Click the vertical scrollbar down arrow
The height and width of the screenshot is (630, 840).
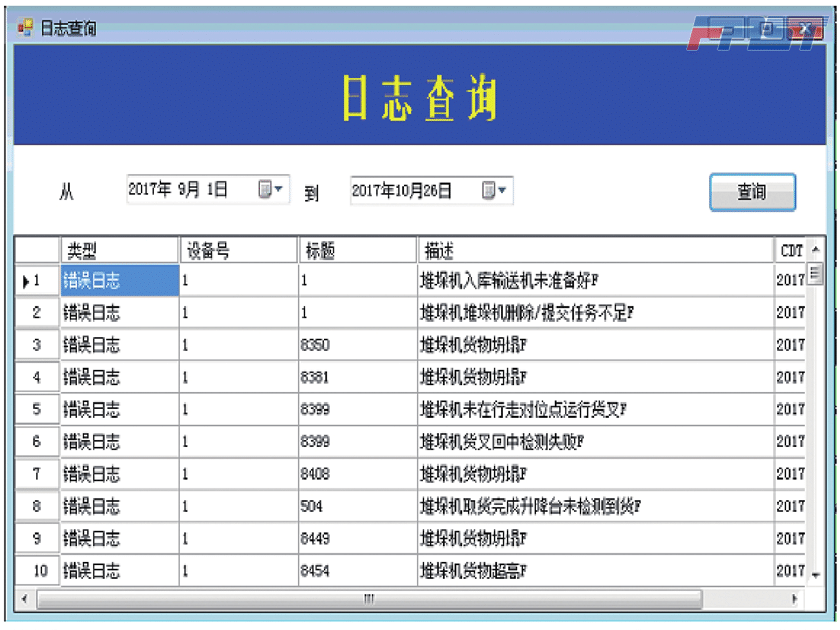[x=815, y=575]
